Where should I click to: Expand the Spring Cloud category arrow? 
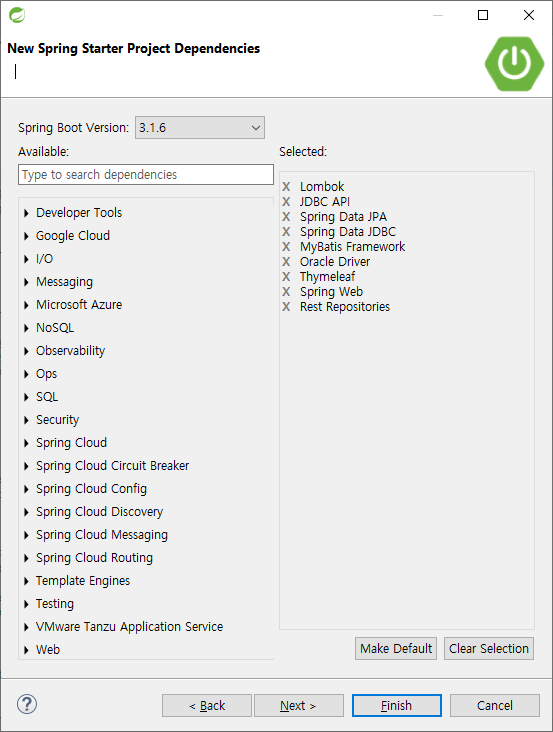(x=26, y=443)
